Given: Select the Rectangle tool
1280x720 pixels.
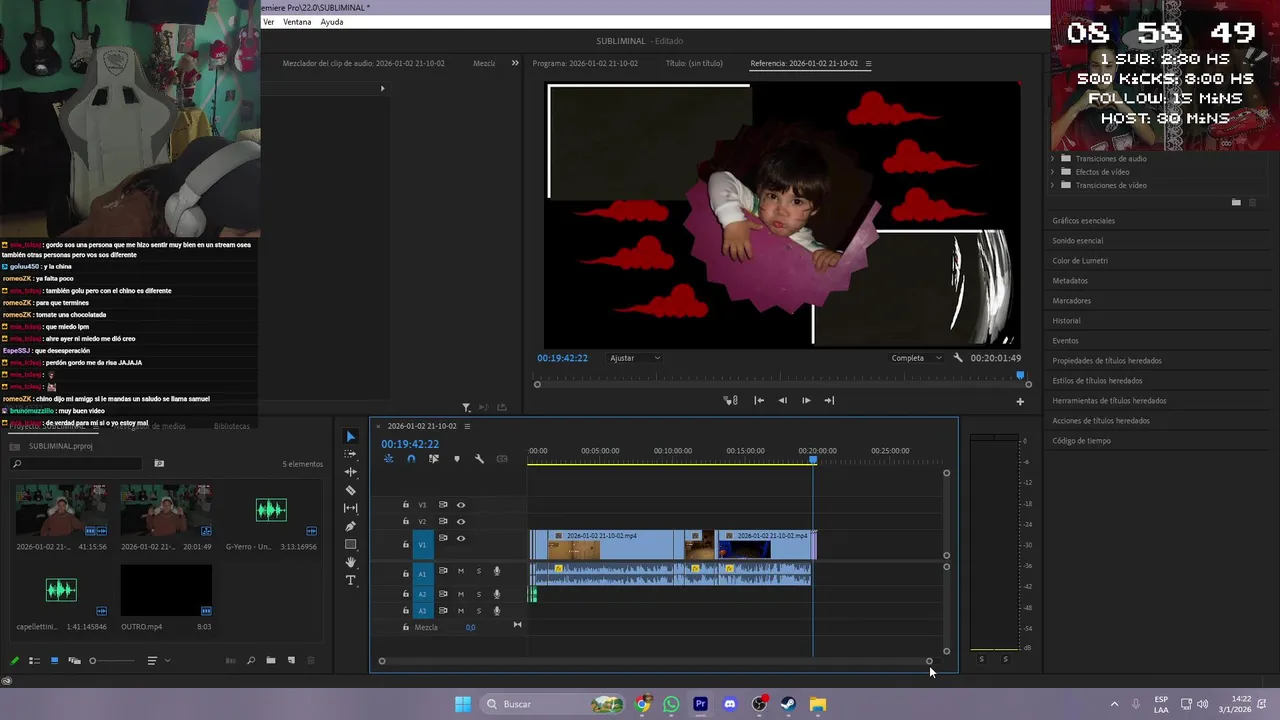Looking at the screenshot, I should pos(350,544).
